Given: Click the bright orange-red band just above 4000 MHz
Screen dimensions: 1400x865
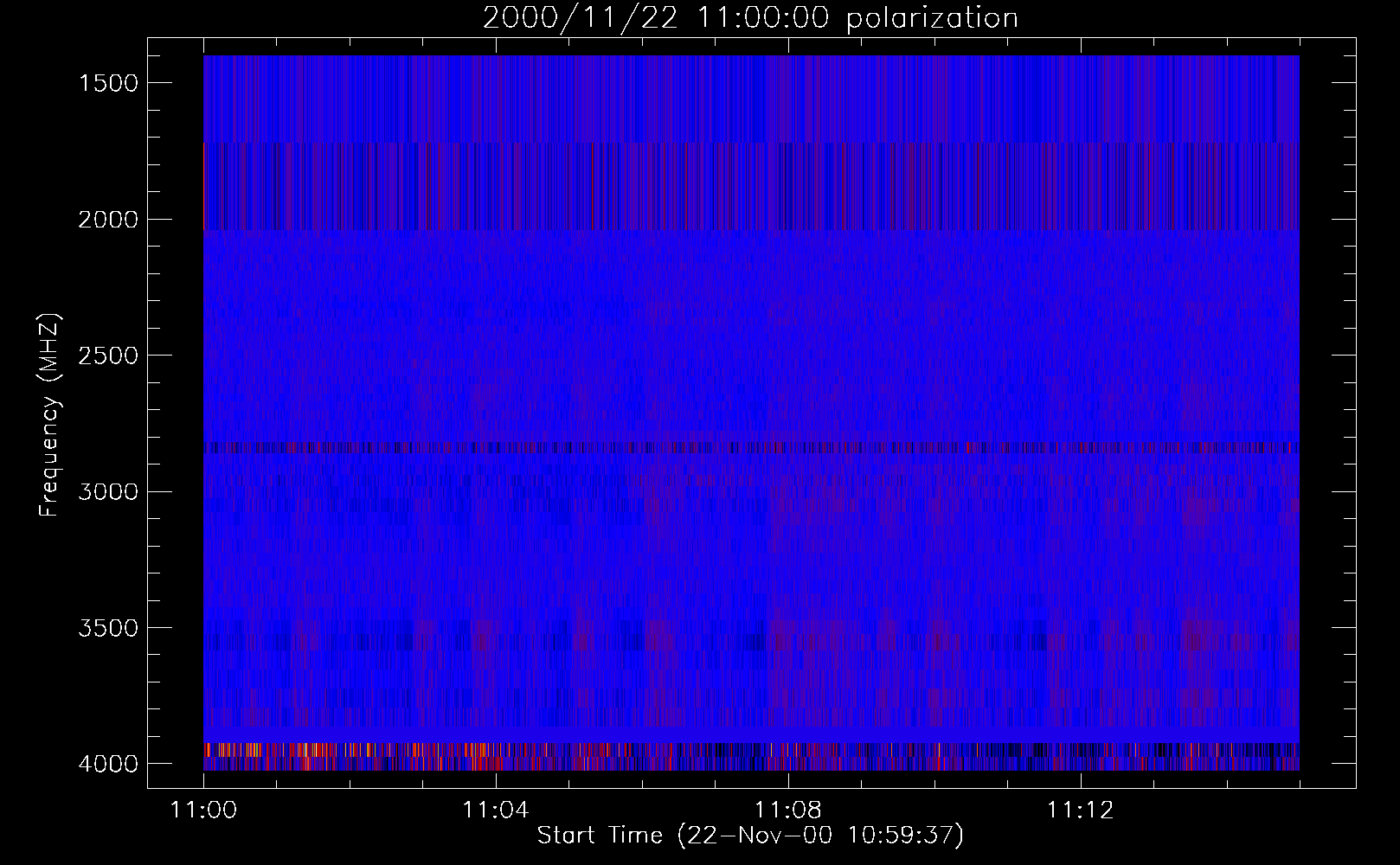Looking at the screenshot, I should [751, 749].
